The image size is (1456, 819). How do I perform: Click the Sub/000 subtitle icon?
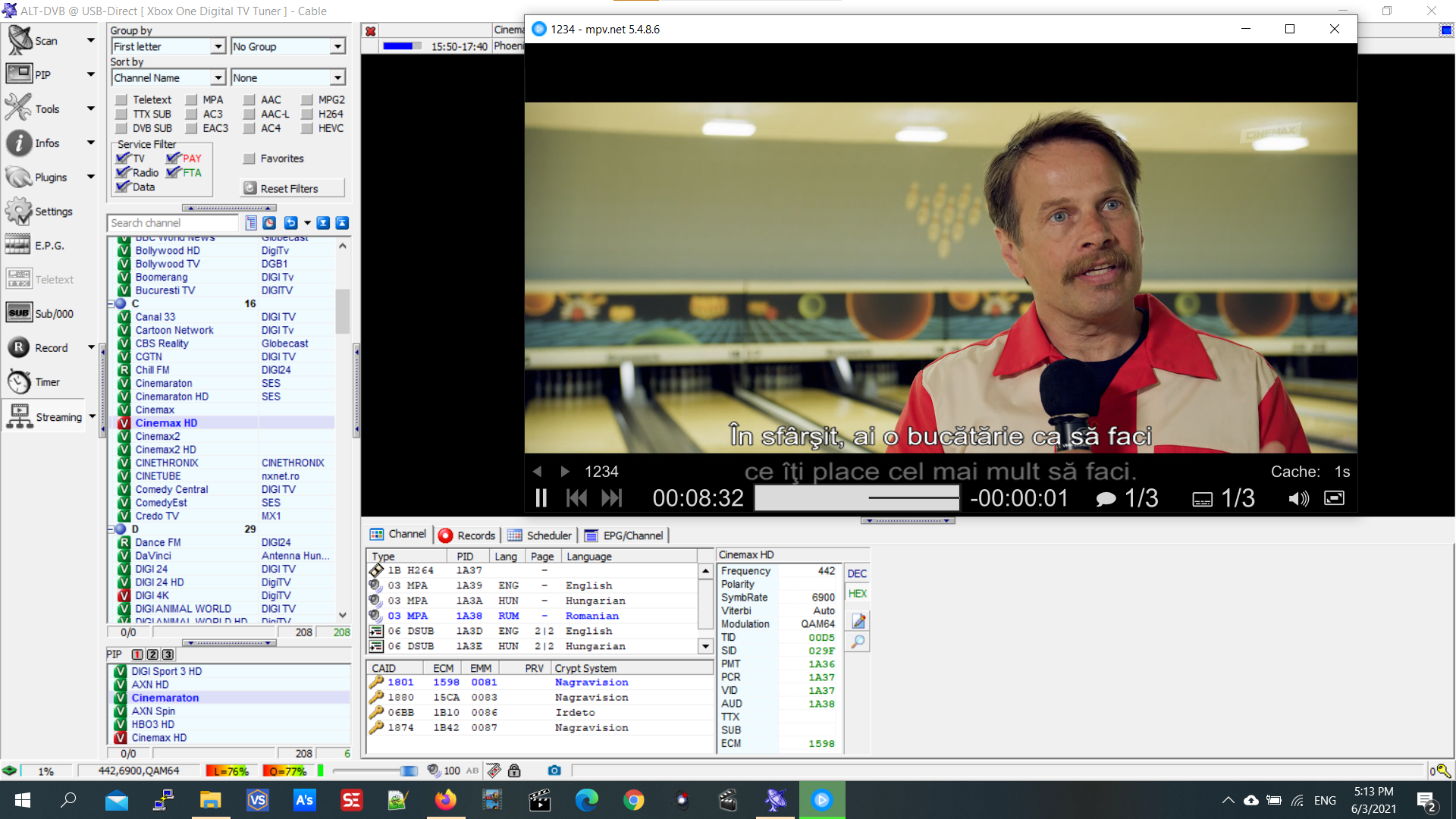pyautogui.click(x=18, y=313)
